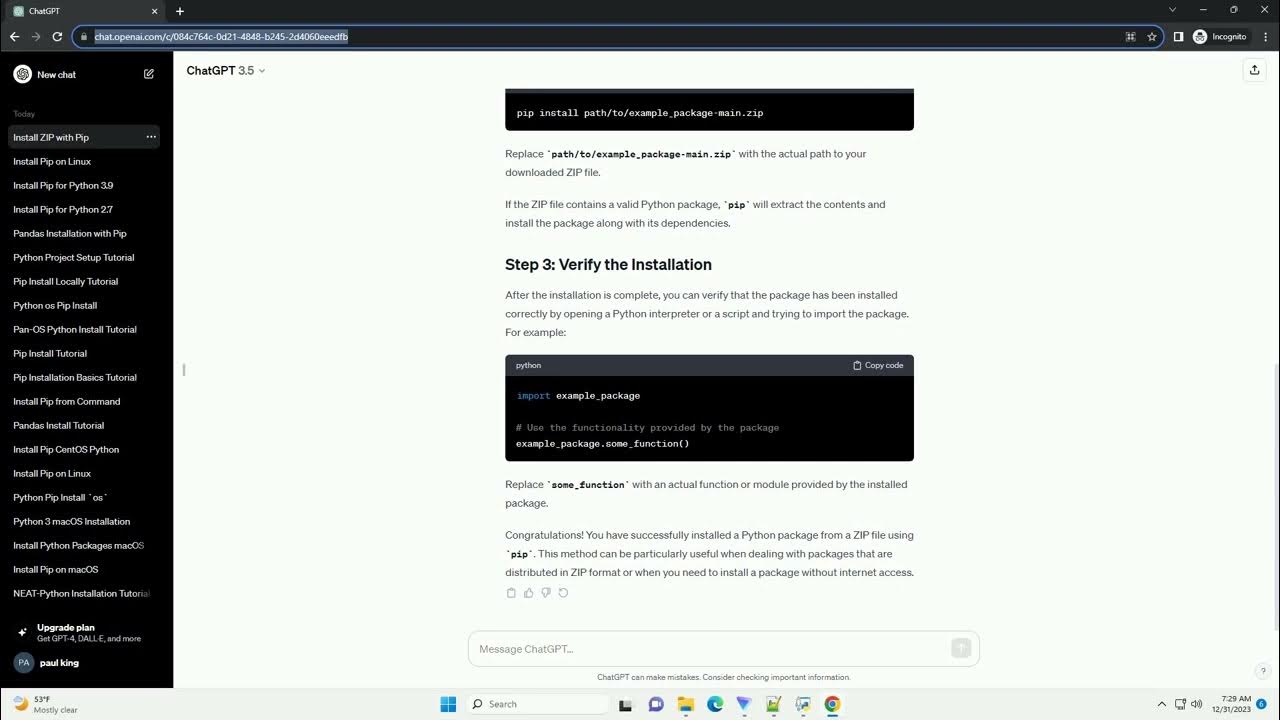
Task: Click the ChatGPT logo beside New chat
Action: tap(22, 74)
